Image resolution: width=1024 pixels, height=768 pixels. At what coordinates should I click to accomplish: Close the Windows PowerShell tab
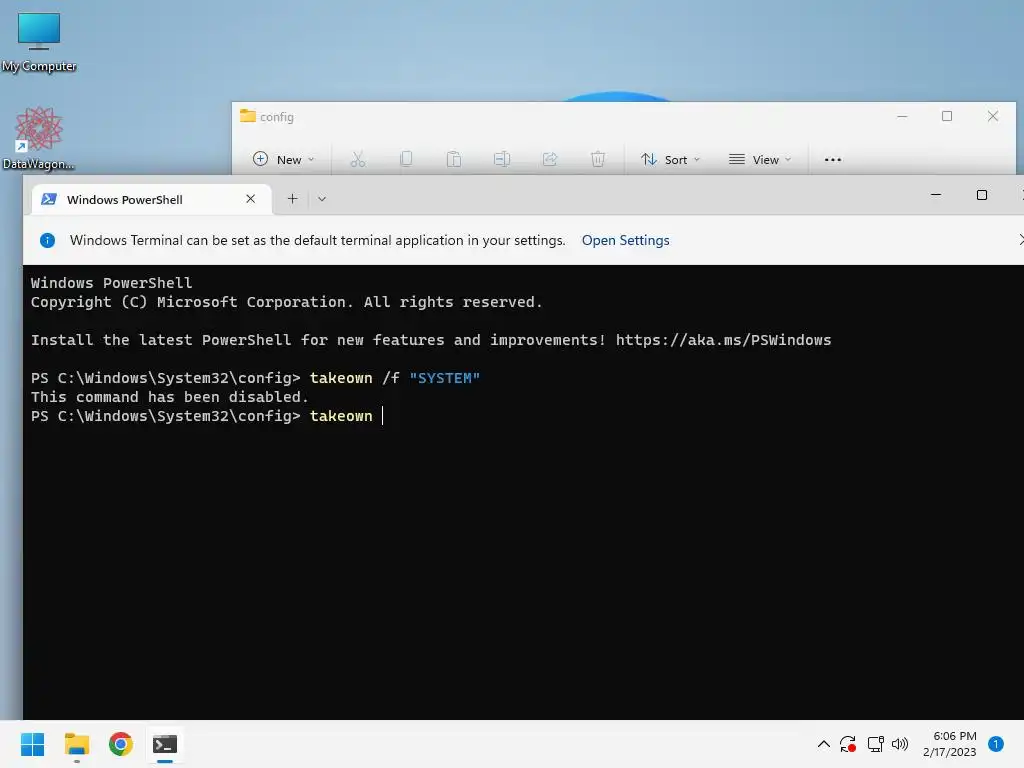(250, 199)
